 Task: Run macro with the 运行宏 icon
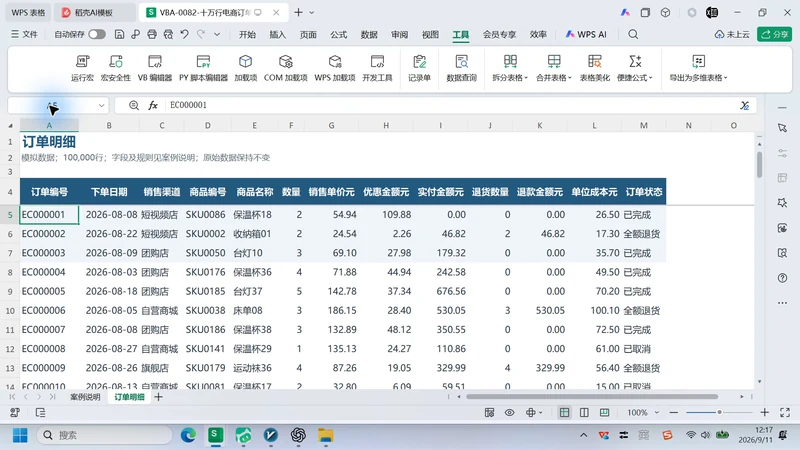coord(82,68)
